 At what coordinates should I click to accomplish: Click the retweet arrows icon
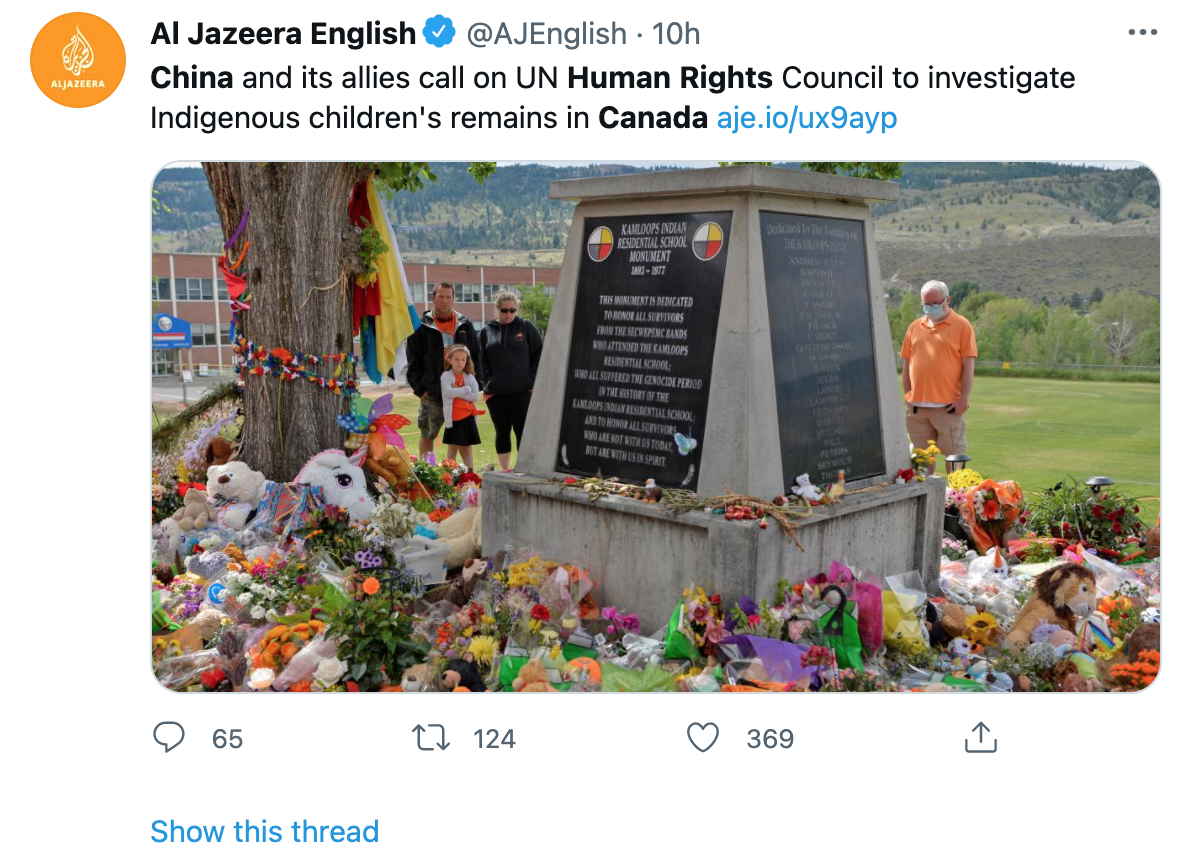pyautogui.click(x=430, y=738)
